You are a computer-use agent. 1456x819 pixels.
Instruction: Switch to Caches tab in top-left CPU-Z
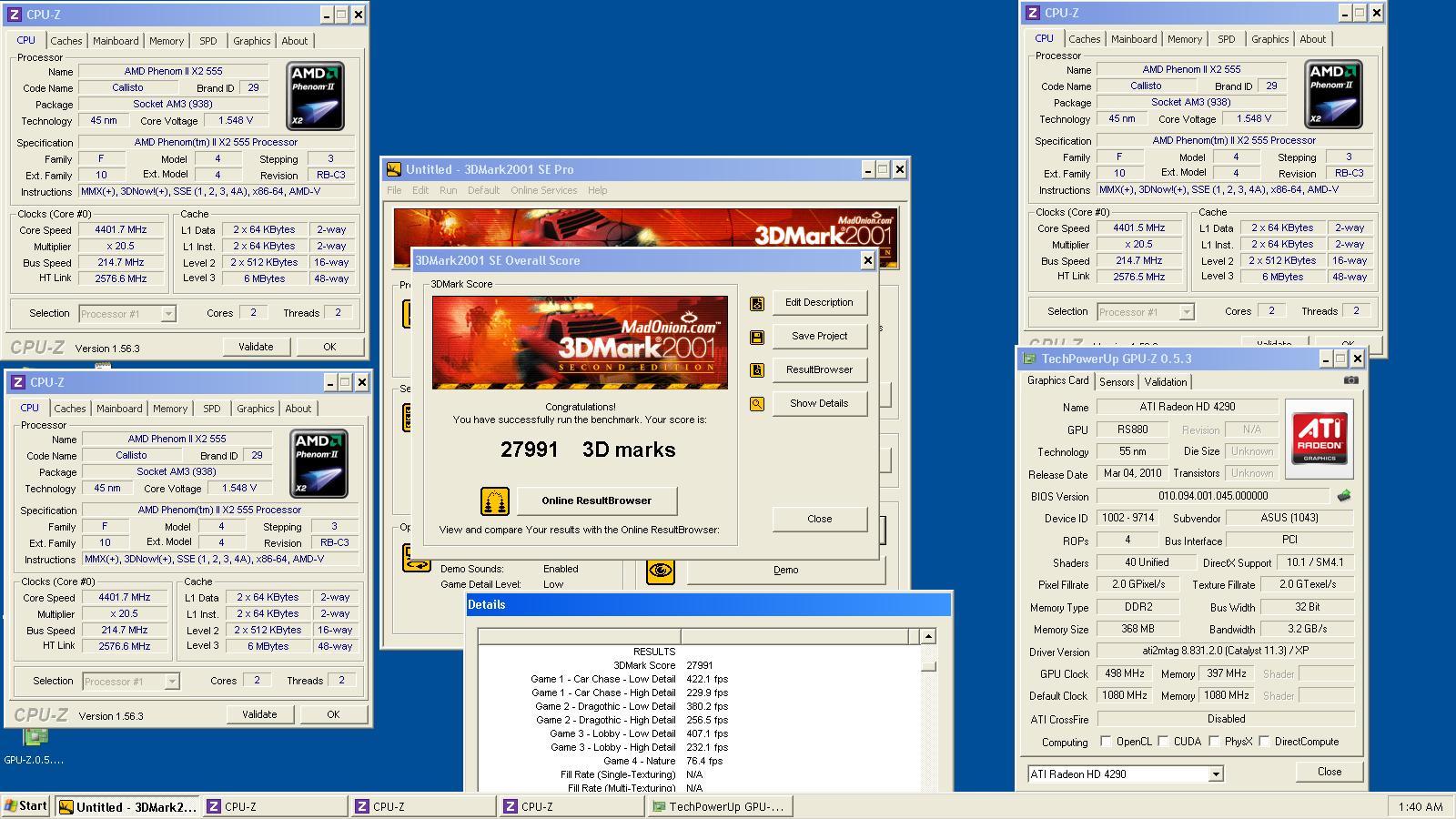coord(66,41)
